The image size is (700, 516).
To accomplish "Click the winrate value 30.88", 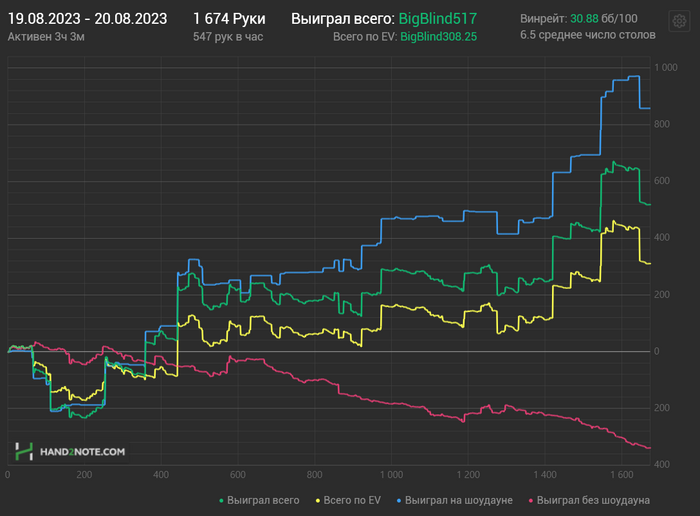I will click(584, 19).
